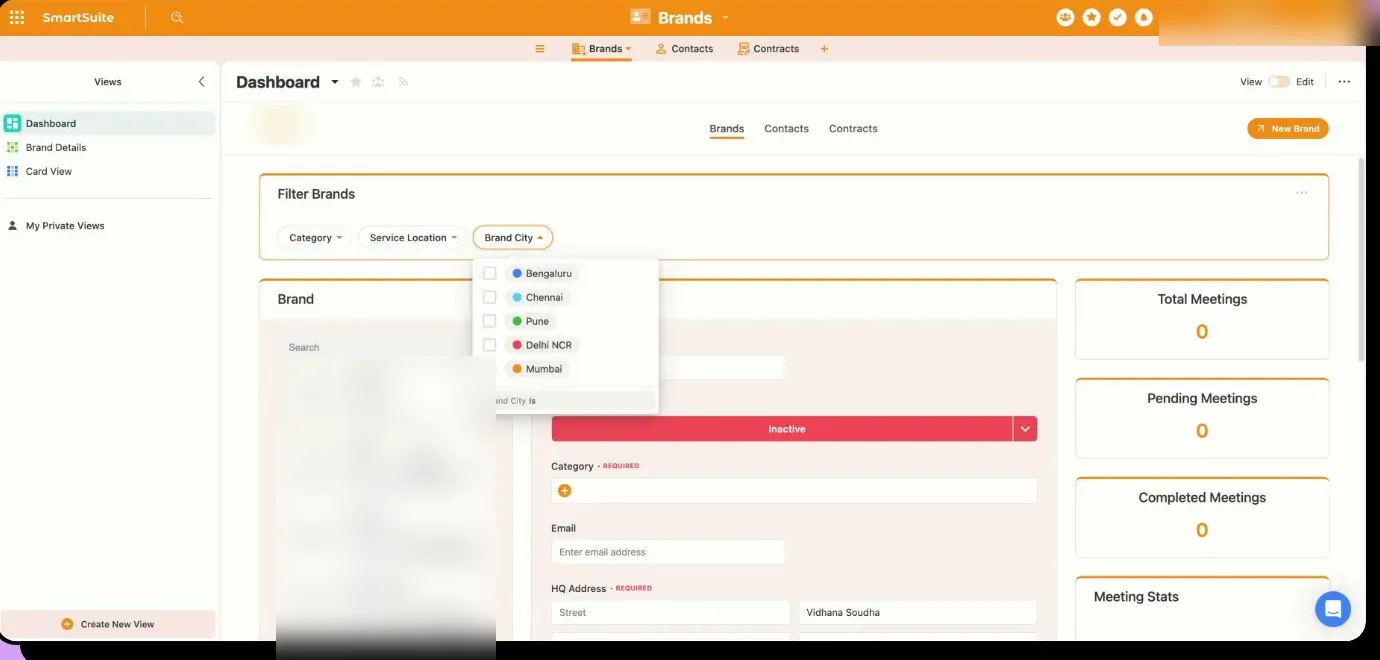Open the notifications bell icon
Screen dimensions: 1380x660
tap(1144, 17)
